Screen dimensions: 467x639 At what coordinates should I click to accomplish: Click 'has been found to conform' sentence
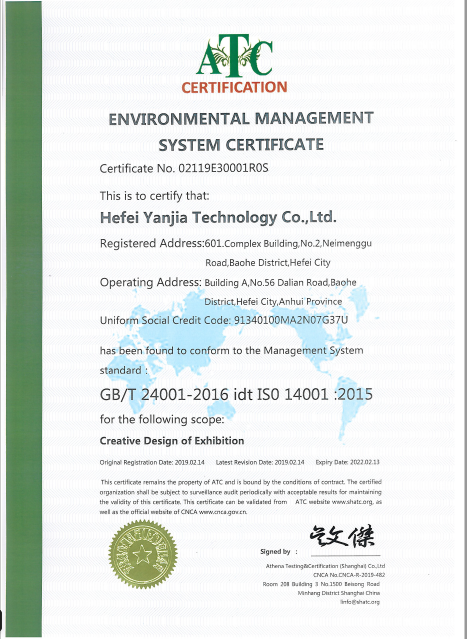pos(231,351)
